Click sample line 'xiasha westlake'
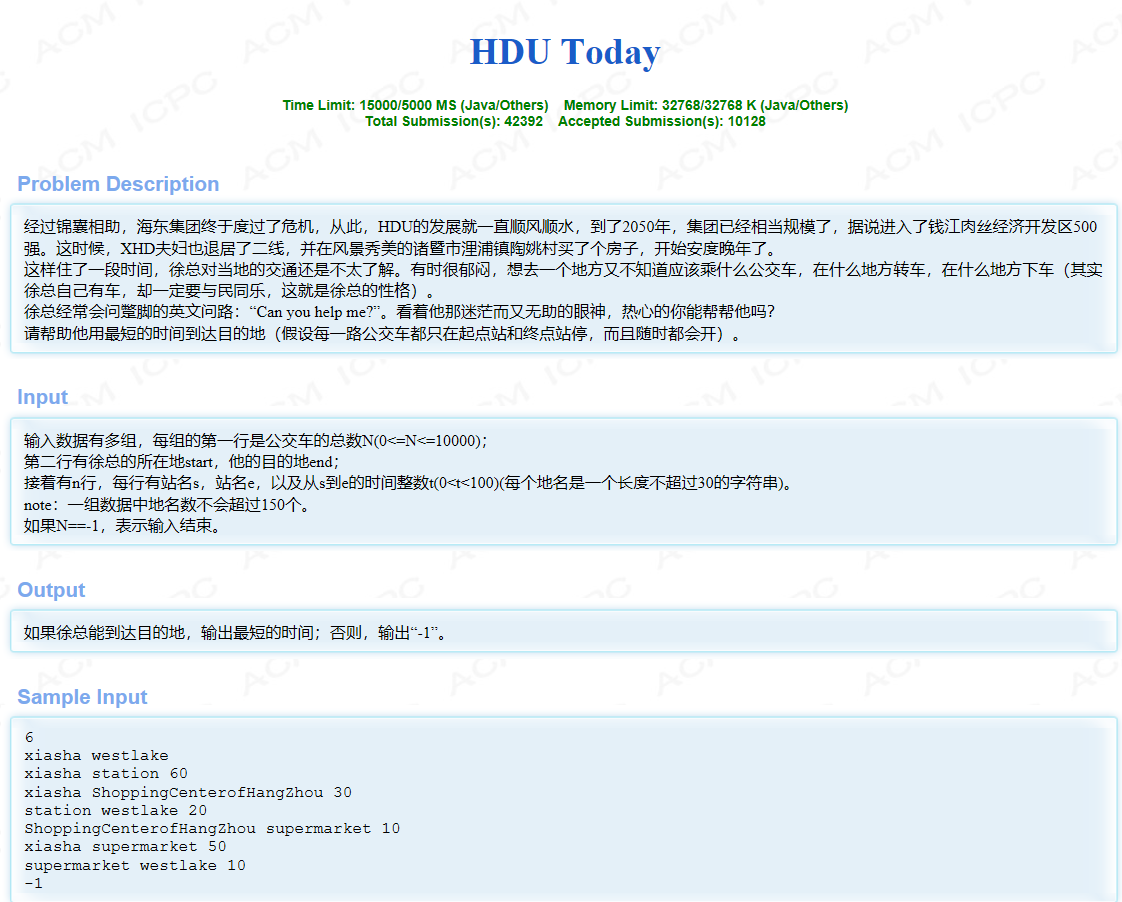The width and height of the screenshot is (1122, 902). tap(97, 755)
